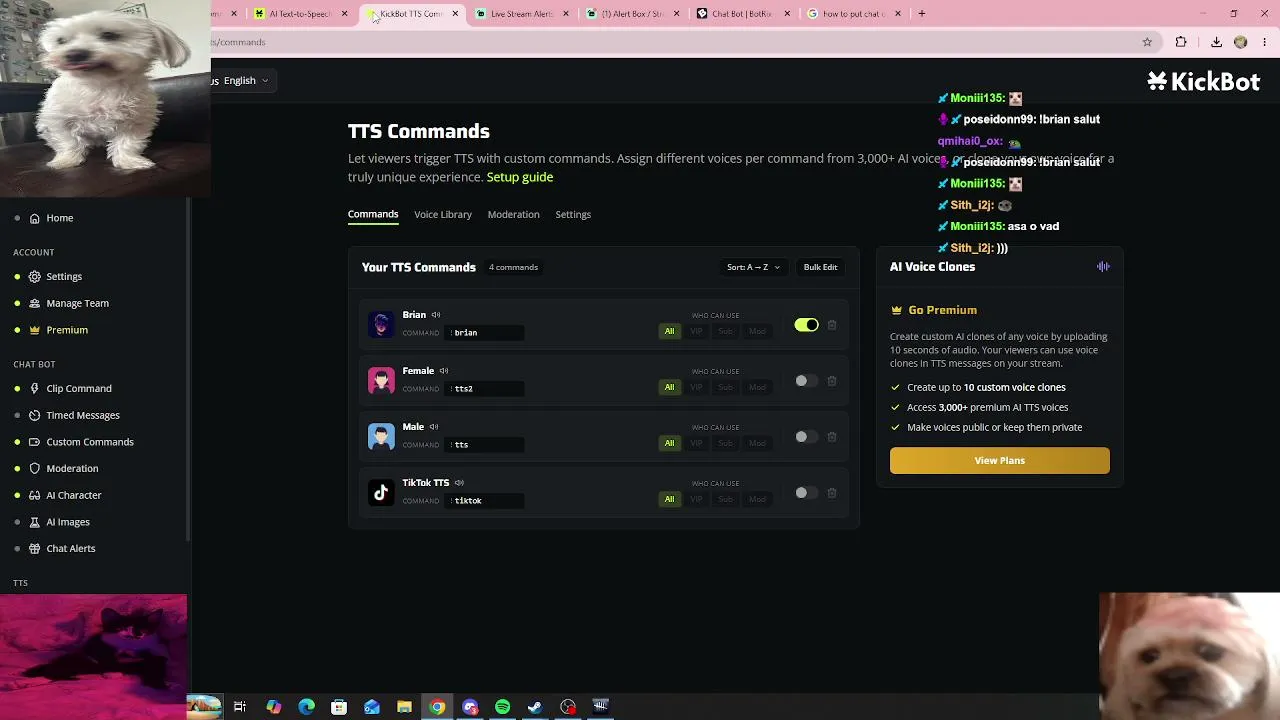Play the Female voice preview speaker icon
The width and height of the screenshot is (1280, 720).
444,371
